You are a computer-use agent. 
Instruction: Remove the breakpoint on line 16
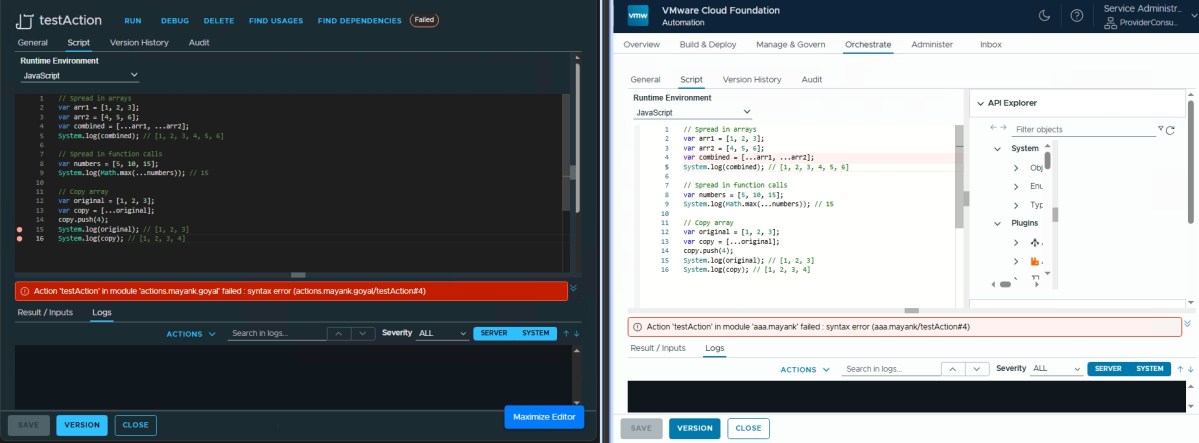click(19, 239)
